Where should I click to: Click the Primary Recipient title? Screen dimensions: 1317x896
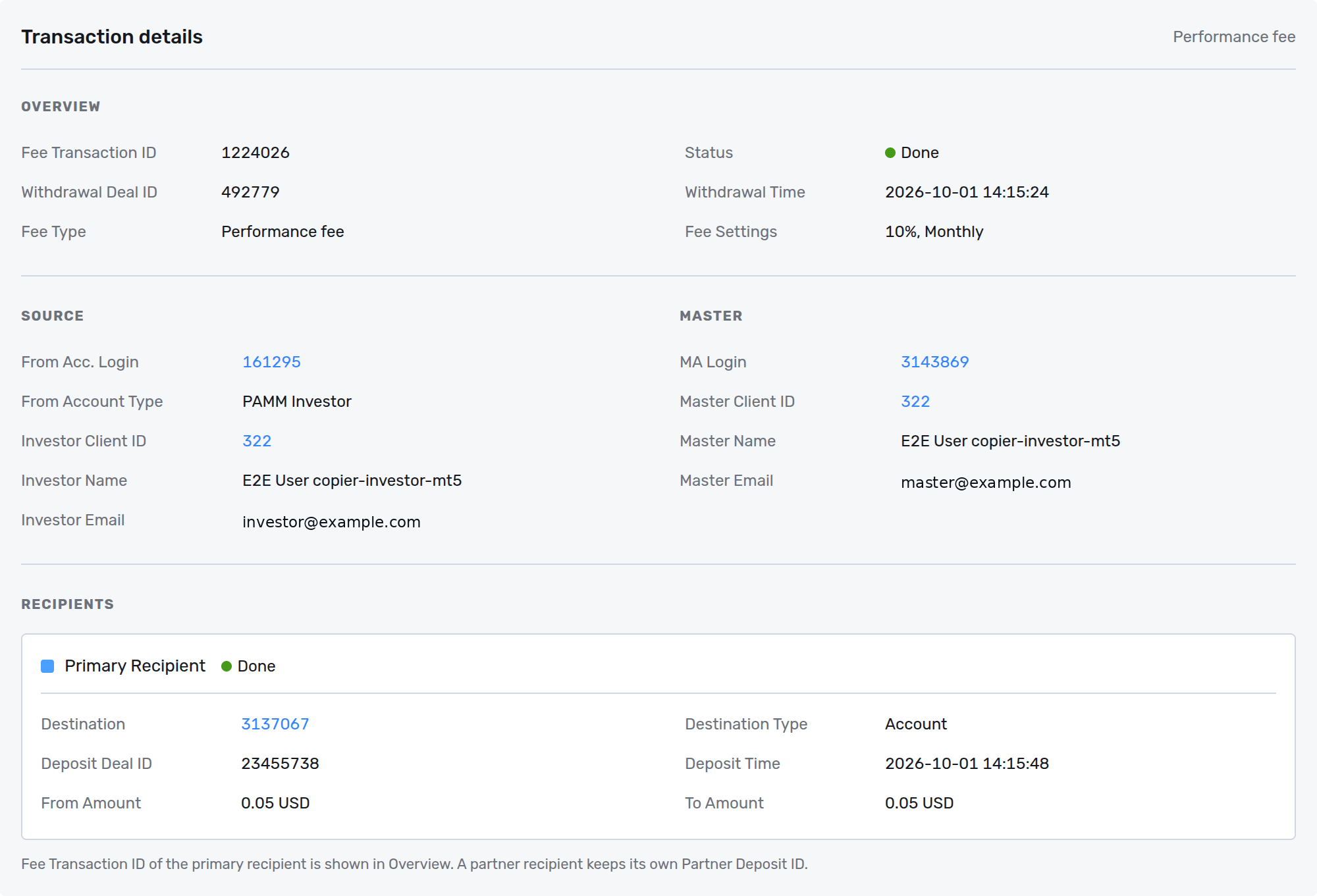(x=135, y=666)
